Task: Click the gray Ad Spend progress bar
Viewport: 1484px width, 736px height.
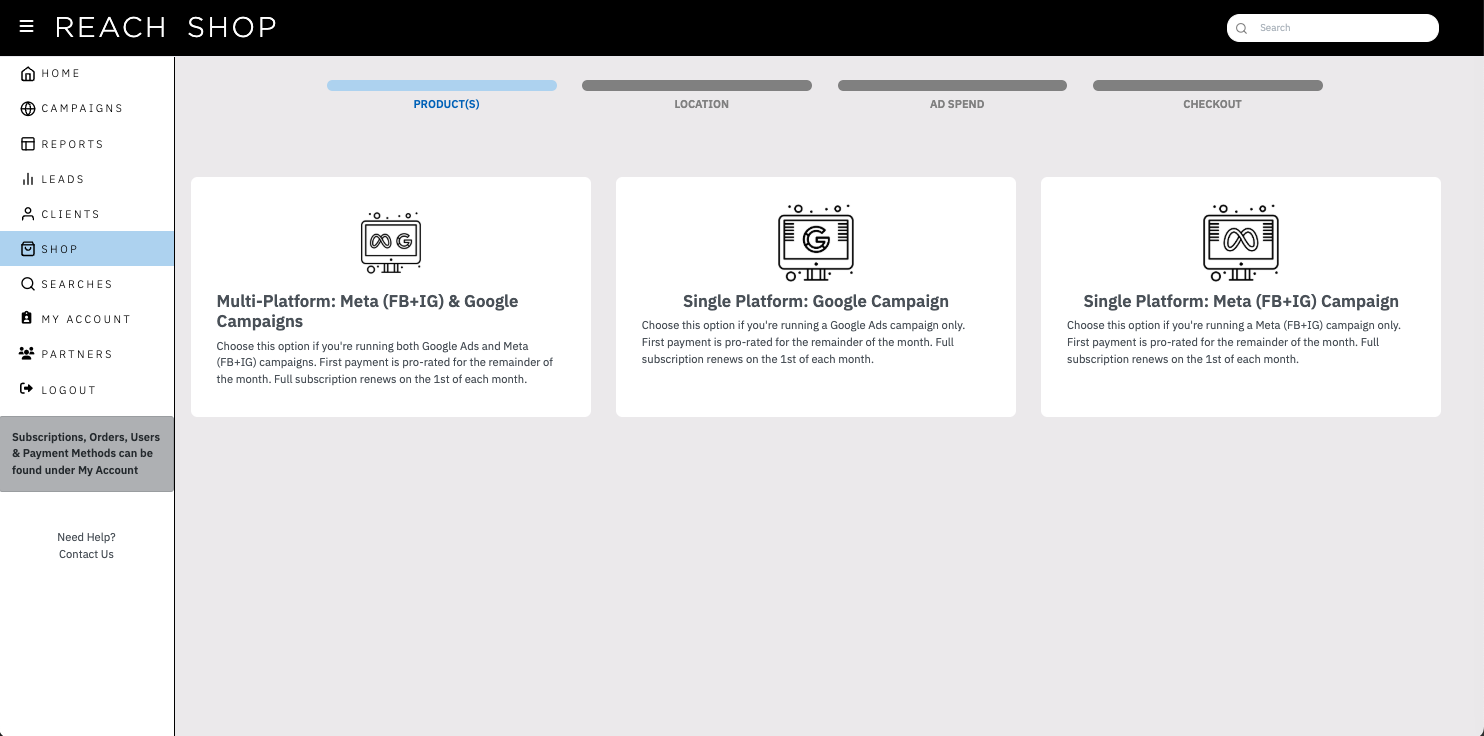Action: tap(952, 86)
